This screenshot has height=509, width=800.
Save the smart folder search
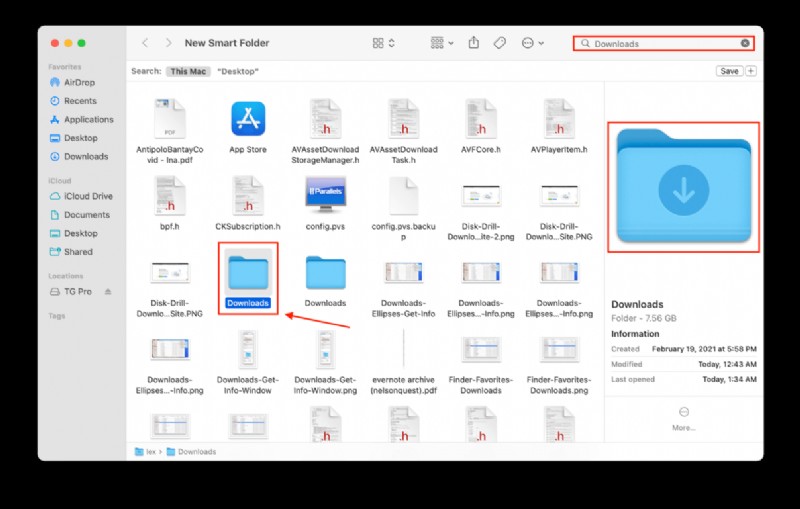coord(729,71)
